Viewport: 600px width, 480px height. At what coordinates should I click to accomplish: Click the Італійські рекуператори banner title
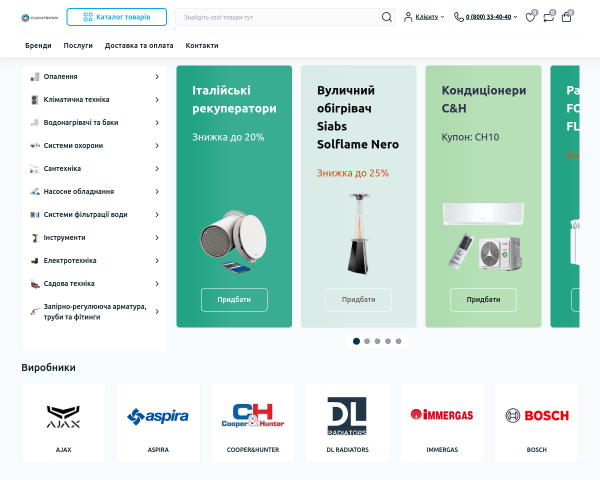[x=234, y=100]
